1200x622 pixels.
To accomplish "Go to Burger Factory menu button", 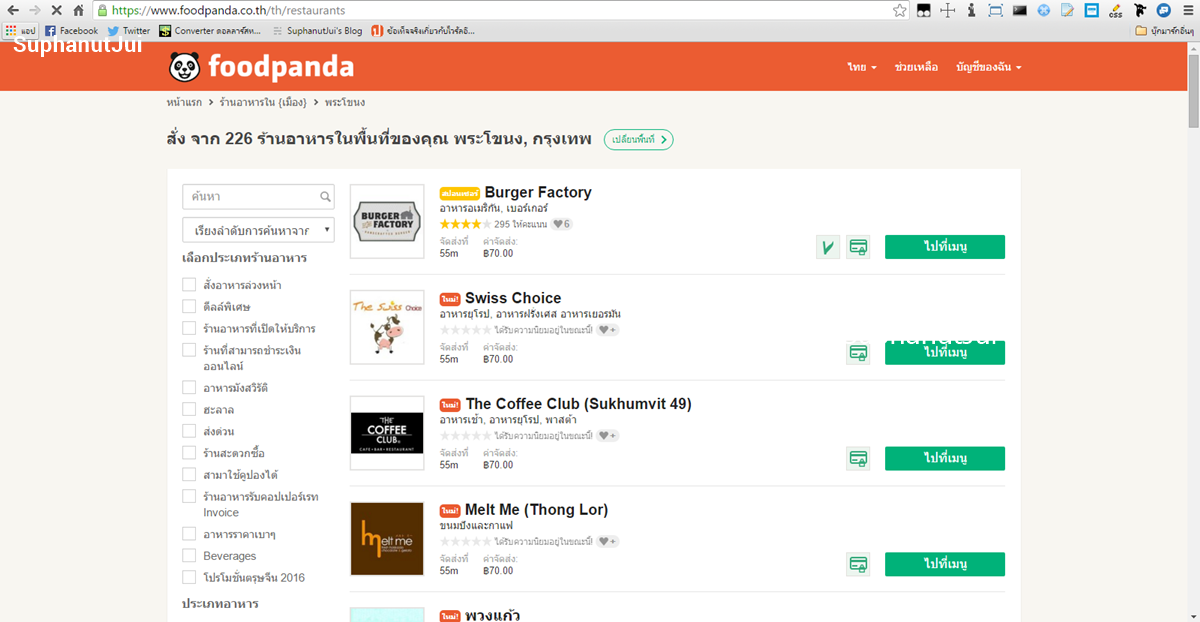I will coord(945,247).
